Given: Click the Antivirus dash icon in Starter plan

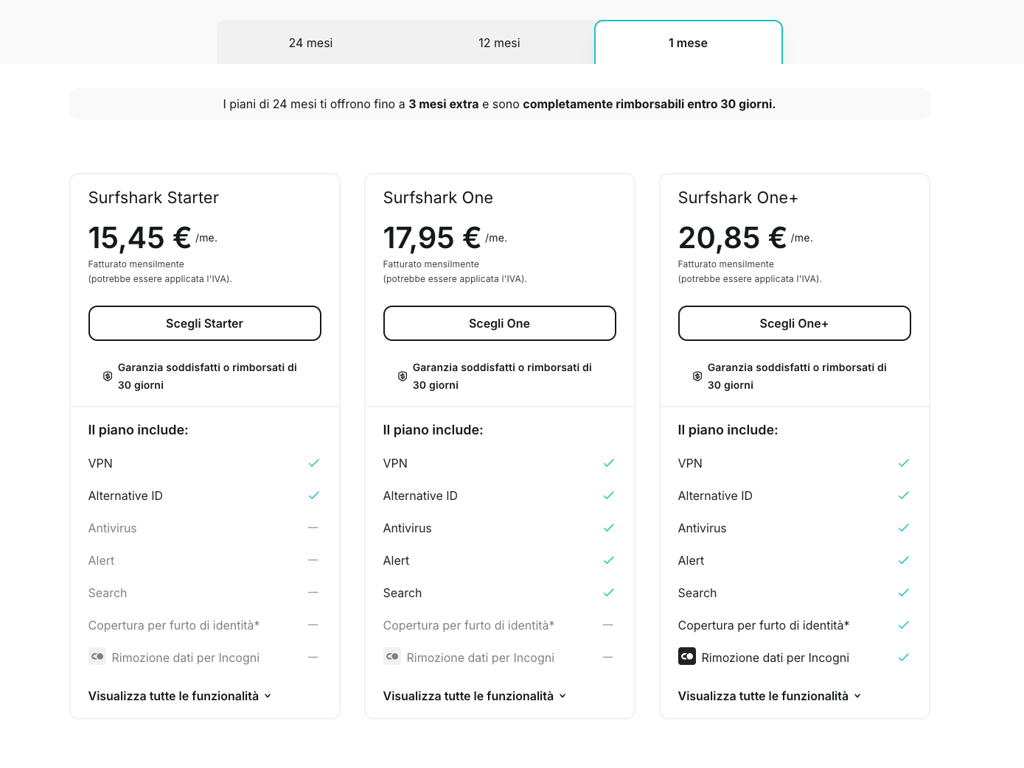Looking at the screenshot, I should pyautogui.click(x=313, y=528).
